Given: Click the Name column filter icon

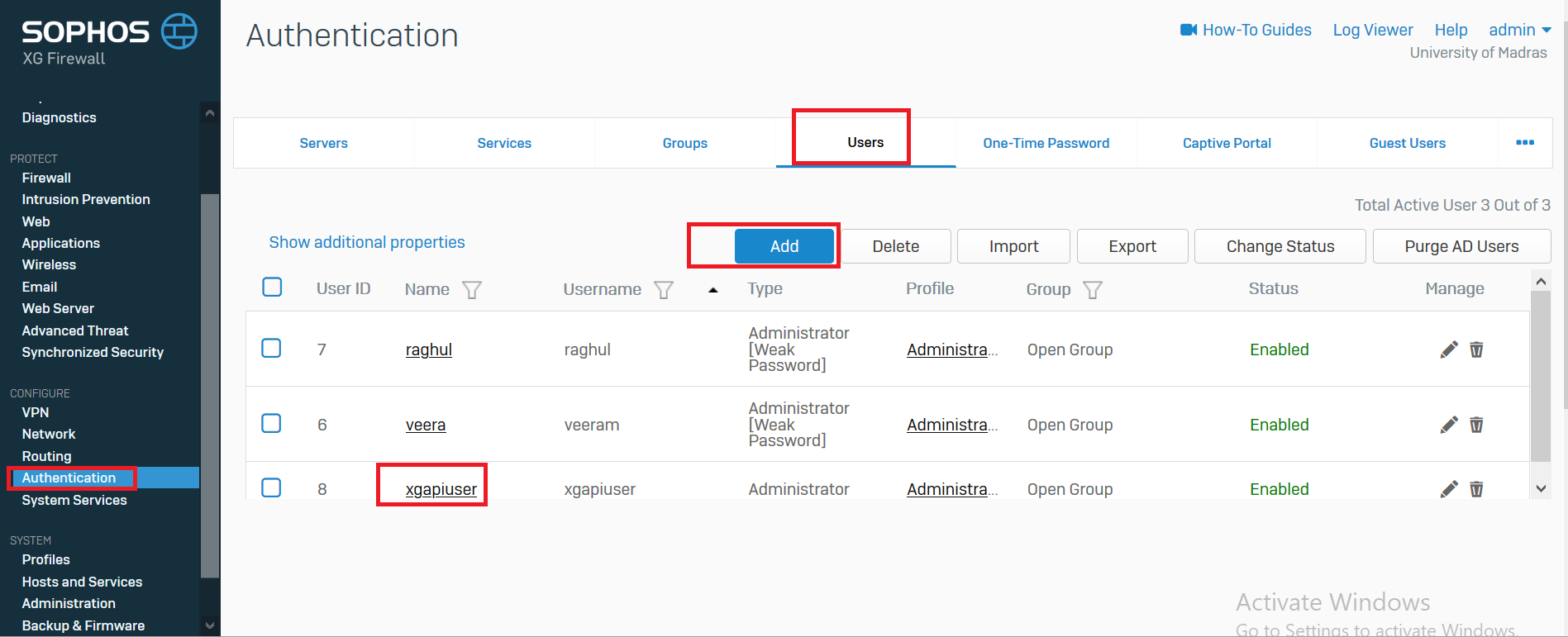Looking at the screenshot, I should point(471,290).
